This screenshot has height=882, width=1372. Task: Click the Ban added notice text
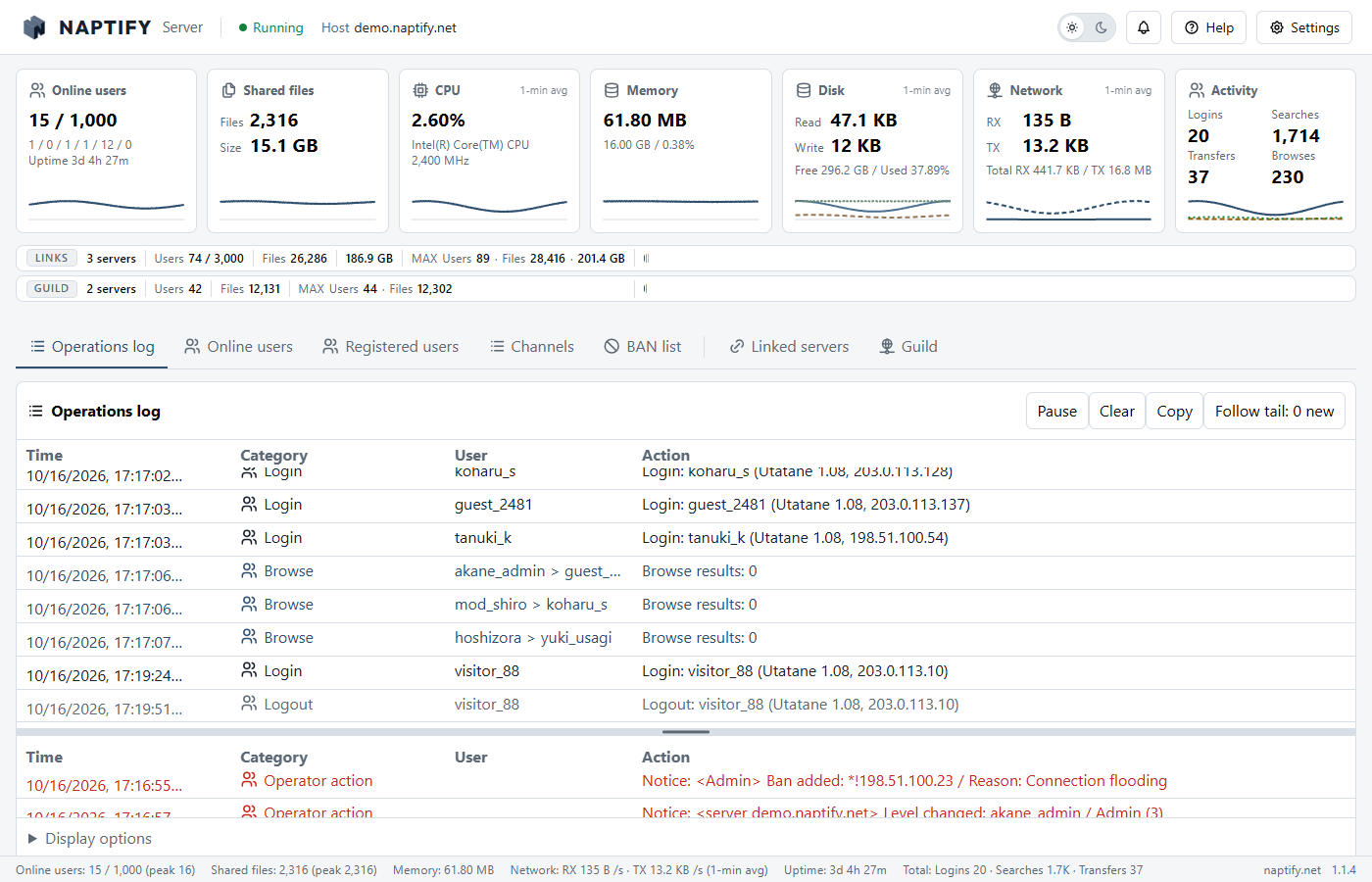click(905, 781)
